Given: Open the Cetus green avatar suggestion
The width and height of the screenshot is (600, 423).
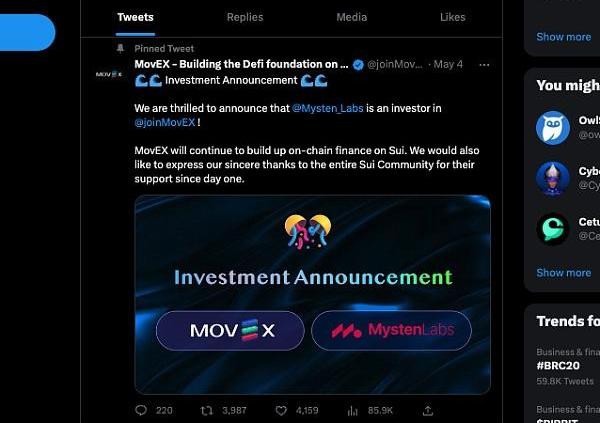Looking at the screenshot, I should tap(553, 229).
